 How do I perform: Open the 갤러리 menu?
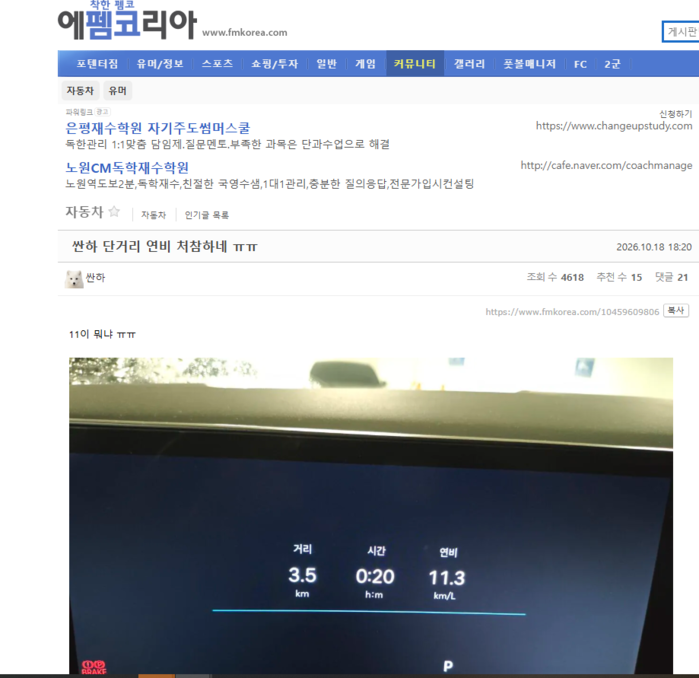pyautogui.click(x=469, y=64)
